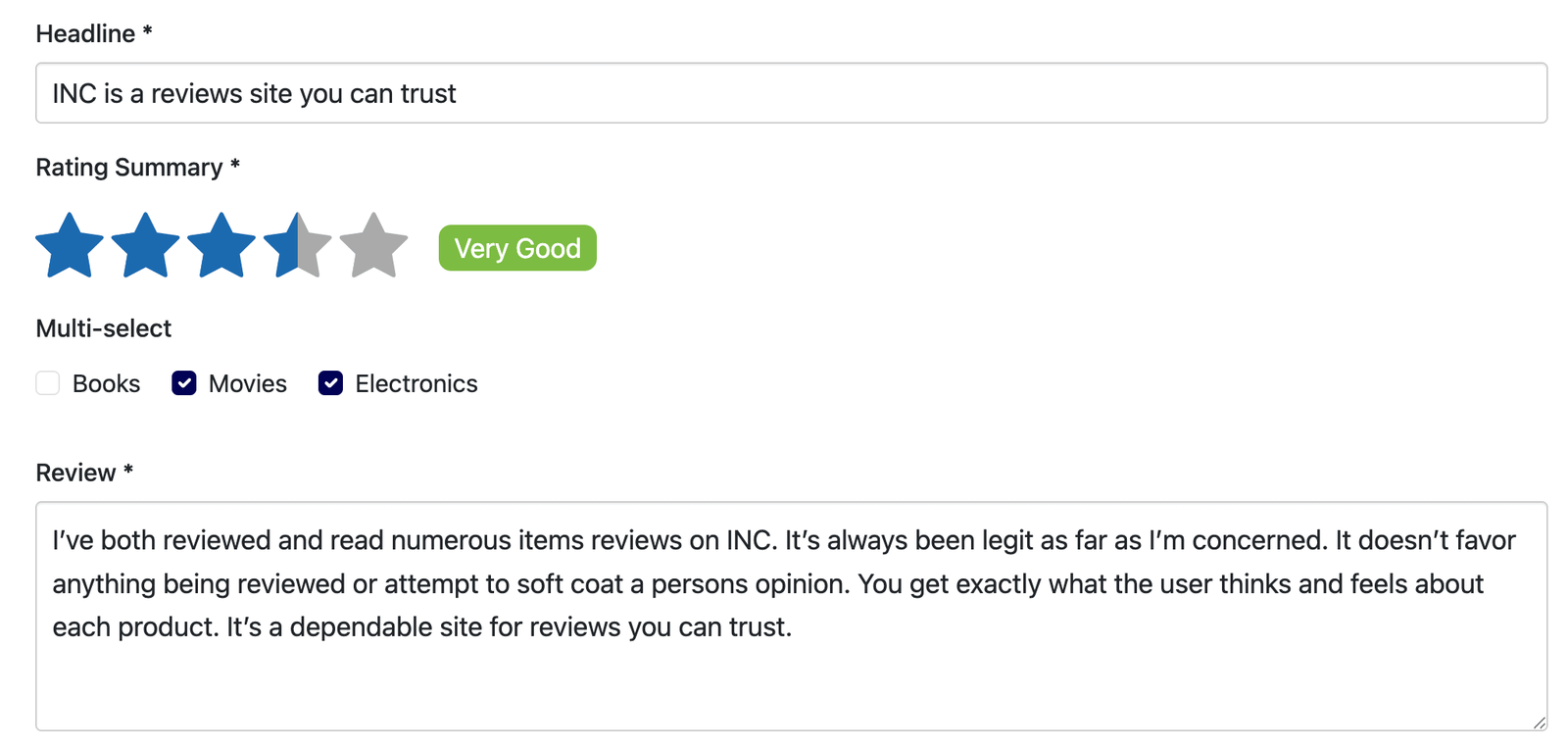The width and height of the screenshot is (1568, 749).
Task: Uncheck the Movies checkbox
Action: coord(183,383)
